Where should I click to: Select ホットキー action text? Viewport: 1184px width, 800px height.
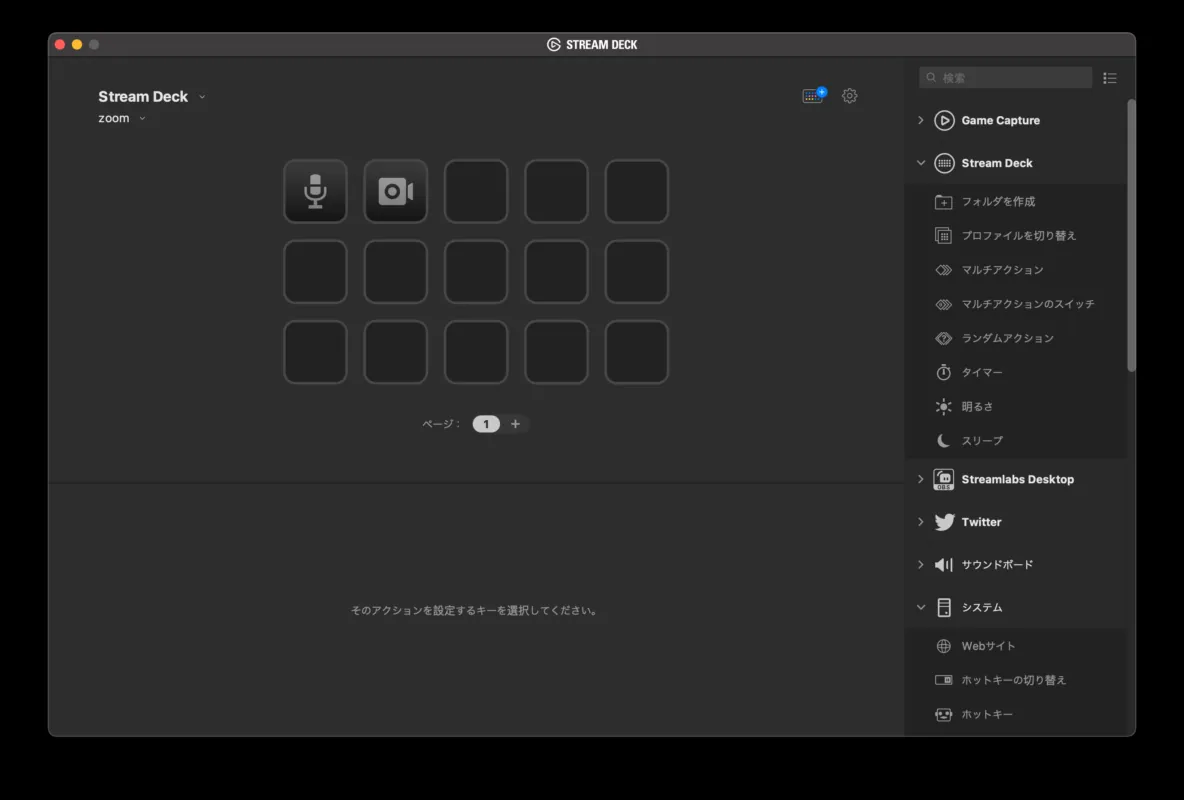(987, 714)
